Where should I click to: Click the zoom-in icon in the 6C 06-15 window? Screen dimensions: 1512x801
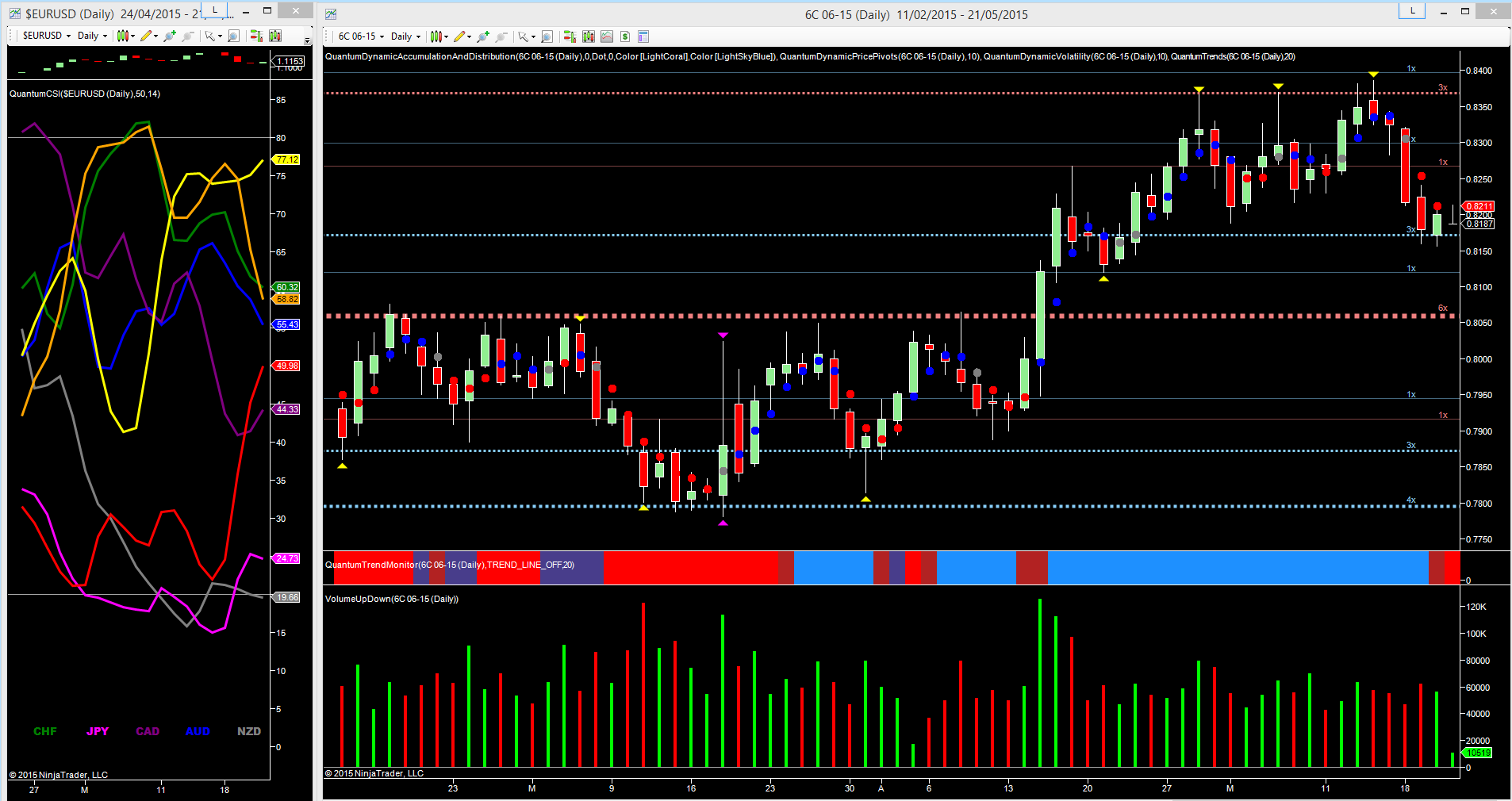(482, 36)
